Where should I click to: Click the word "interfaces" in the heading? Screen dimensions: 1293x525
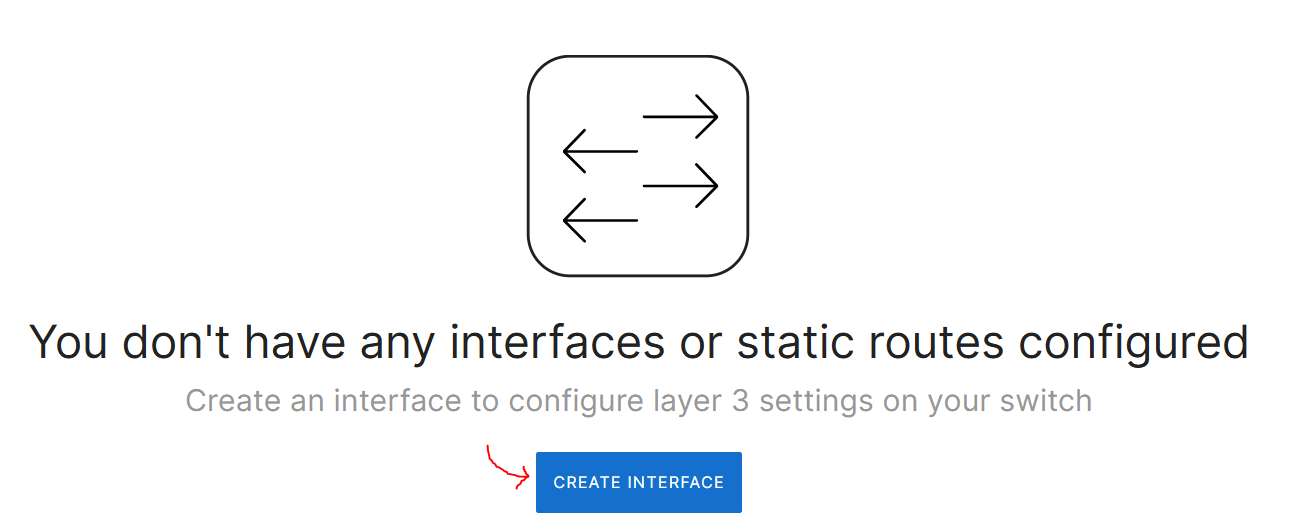tap(556, 342)
